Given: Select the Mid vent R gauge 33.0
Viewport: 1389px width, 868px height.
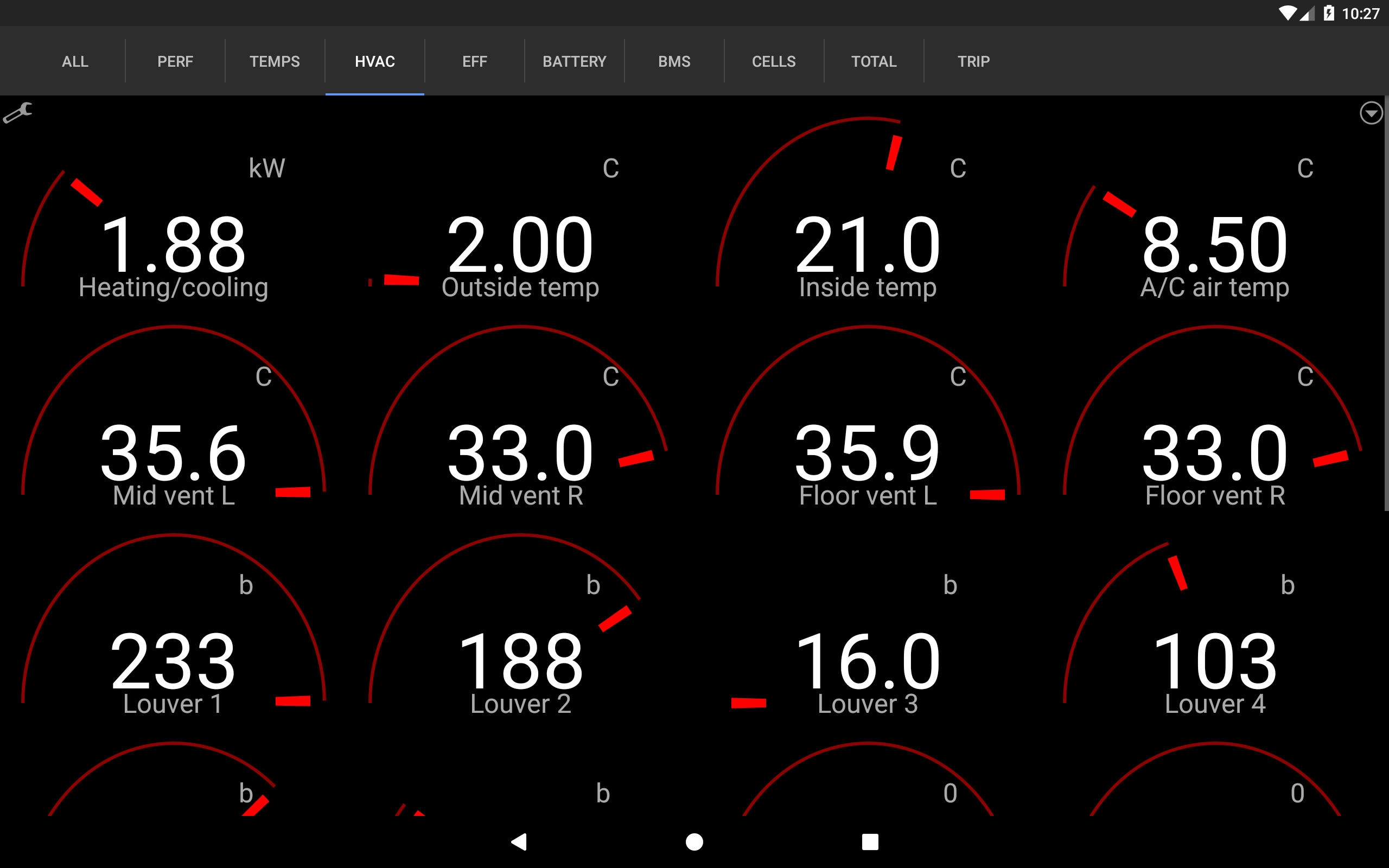Looking at the screenshot, I should coord(520,454).
